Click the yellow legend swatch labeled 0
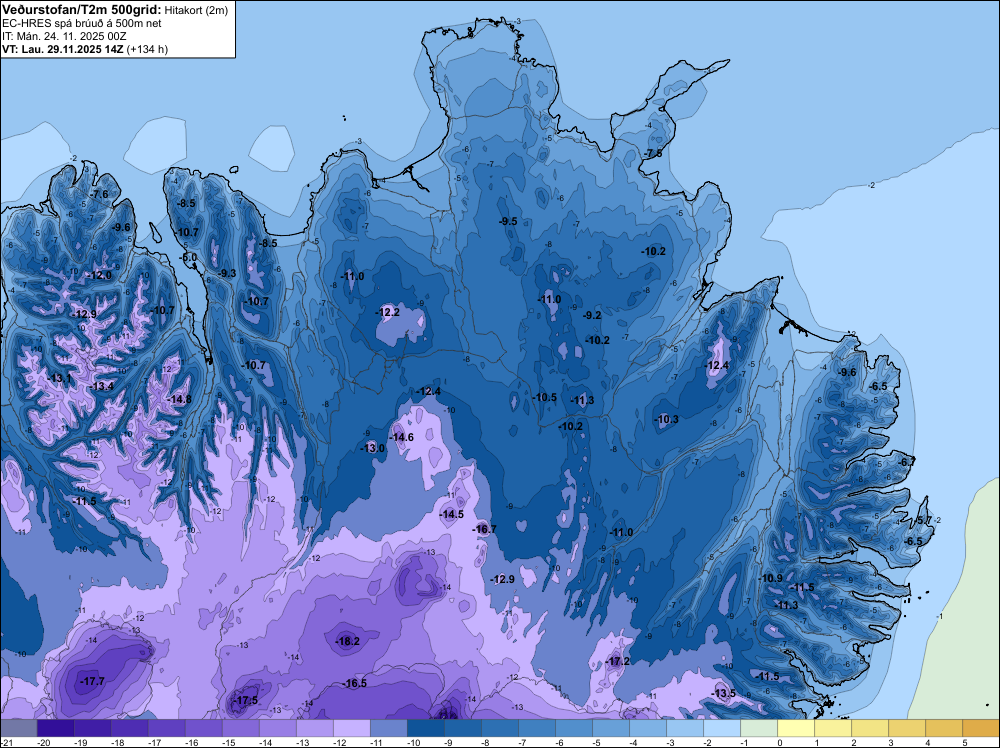The height and width of the screenshot is (748, 1000). pyautogui.click(x=796, y=728)
